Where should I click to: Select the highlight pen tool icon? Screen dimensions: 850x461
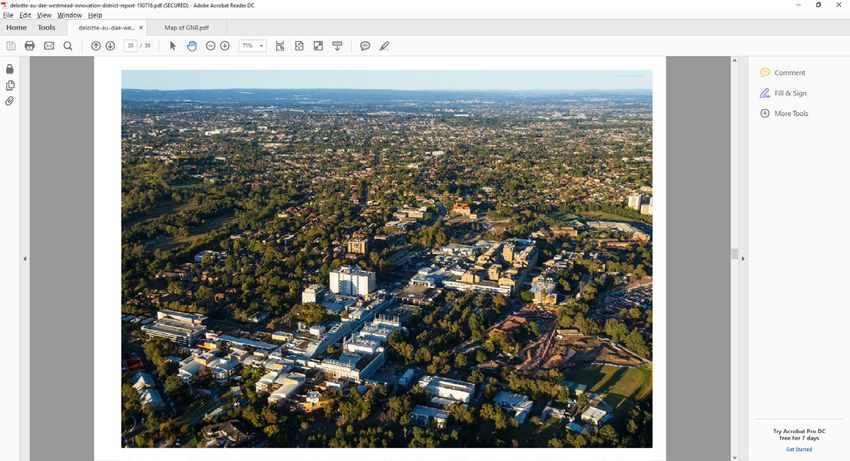pos(384,46)
